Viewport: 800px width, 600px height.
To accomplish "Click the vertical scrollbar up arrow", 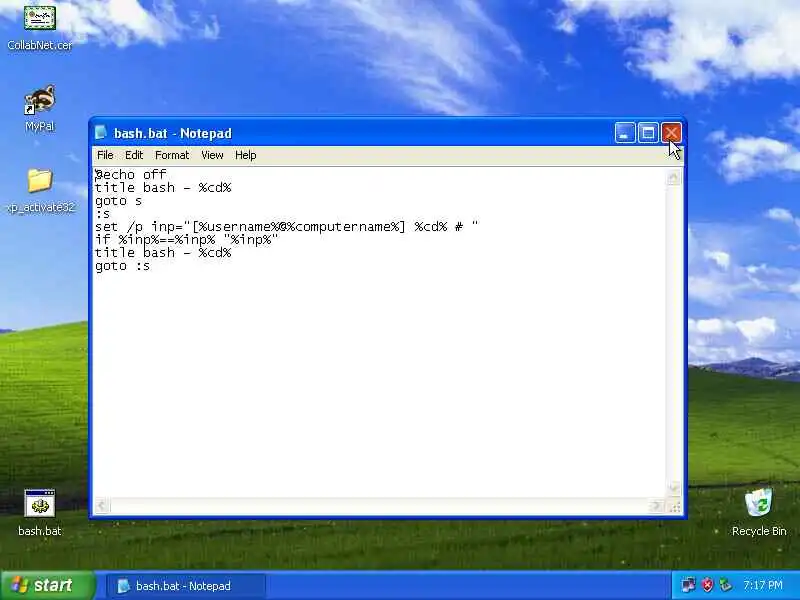I will (673, 178).
